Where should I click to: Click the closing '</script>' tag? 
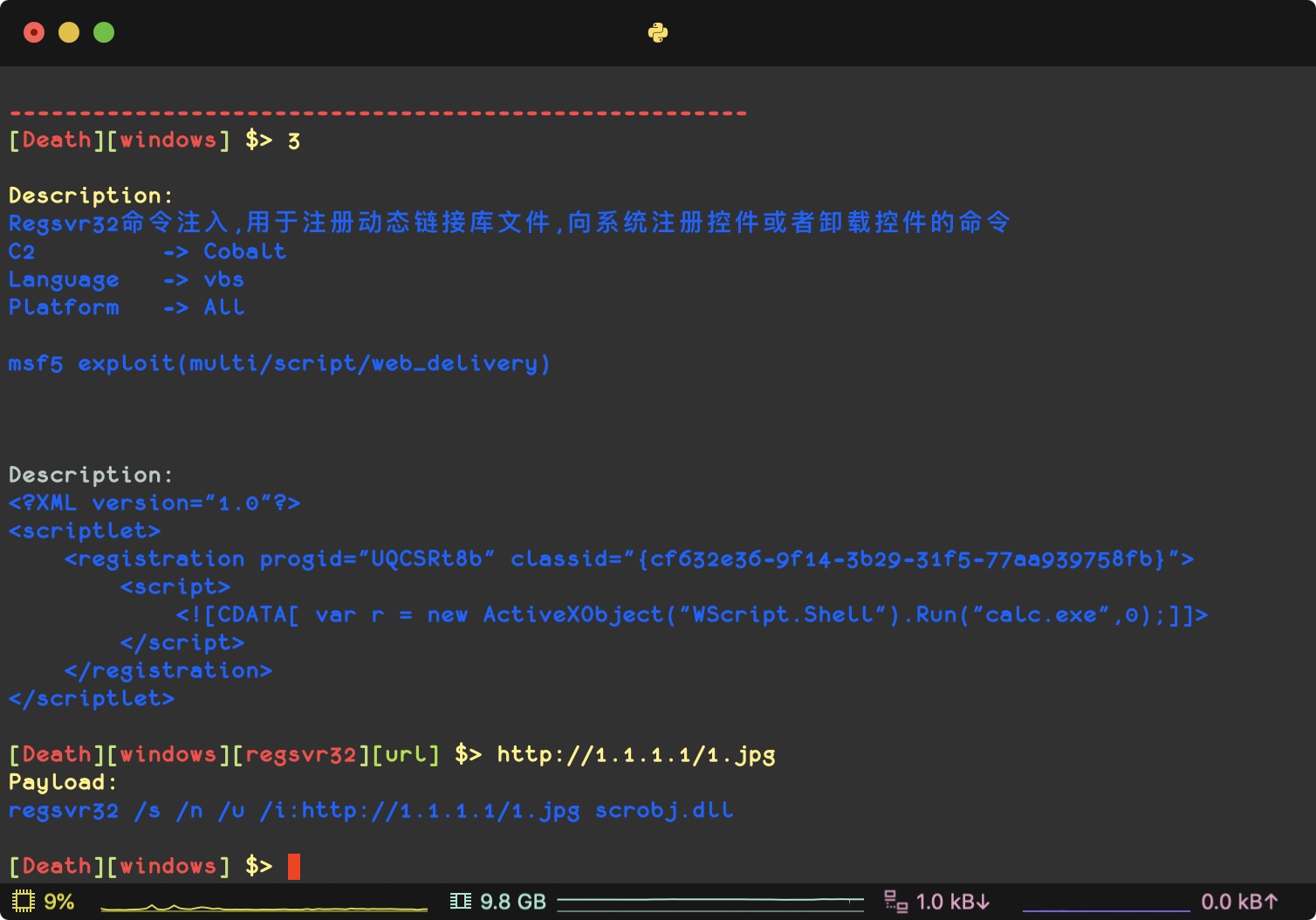click(182, 643)
